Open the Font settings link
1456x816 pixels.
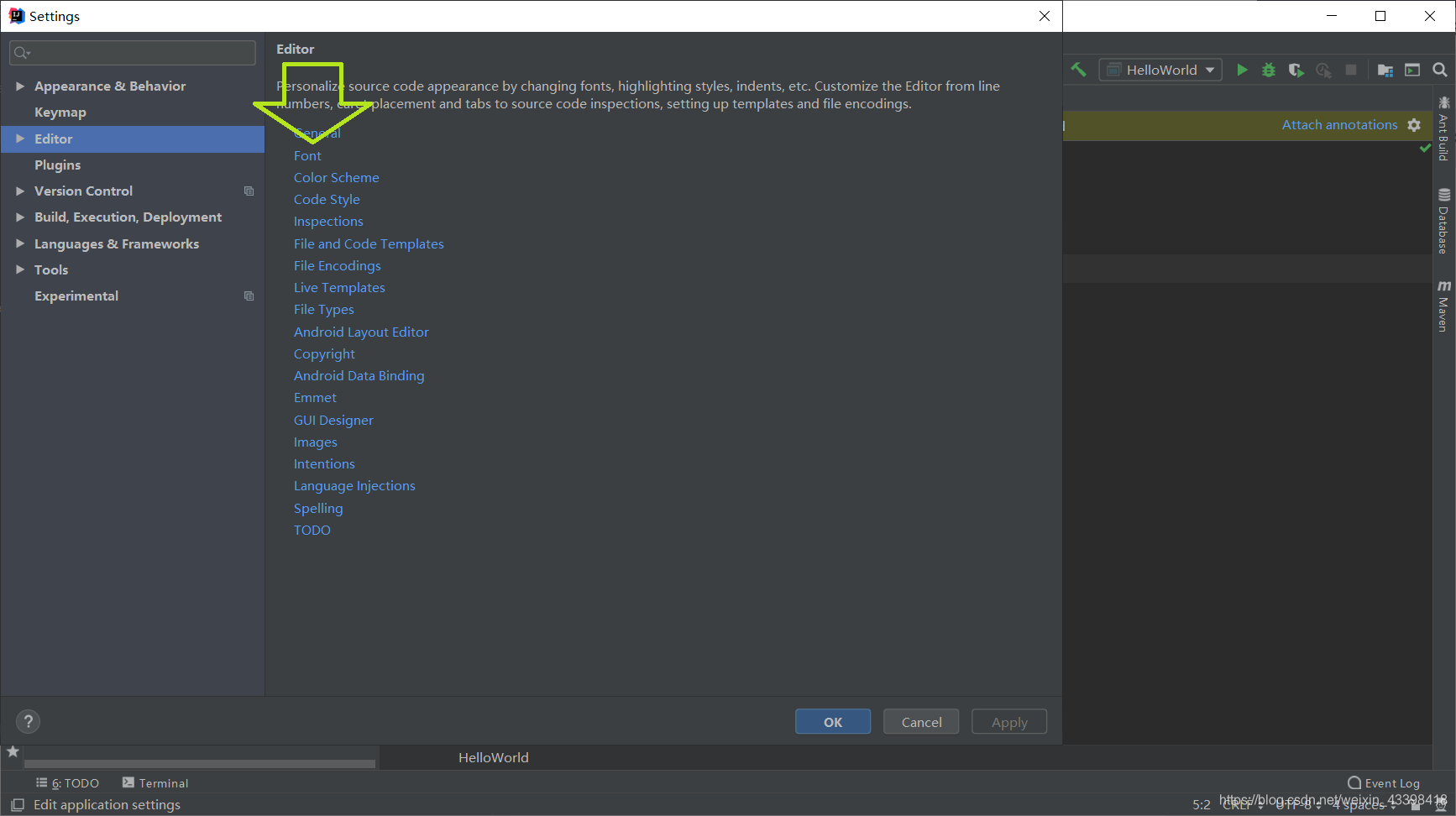[307, 156]
